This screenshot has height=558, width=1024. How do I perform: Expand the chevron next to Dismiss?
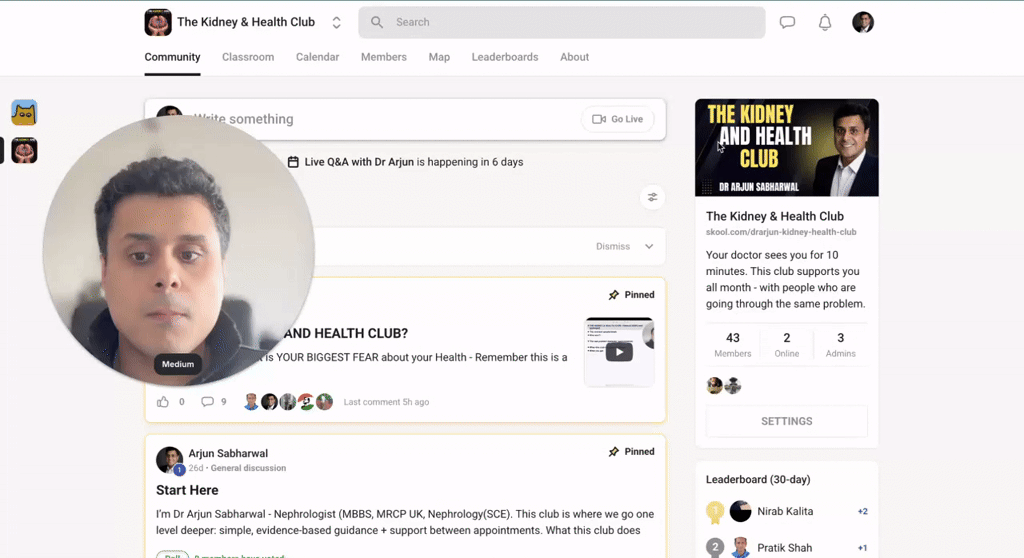(649, 246)
